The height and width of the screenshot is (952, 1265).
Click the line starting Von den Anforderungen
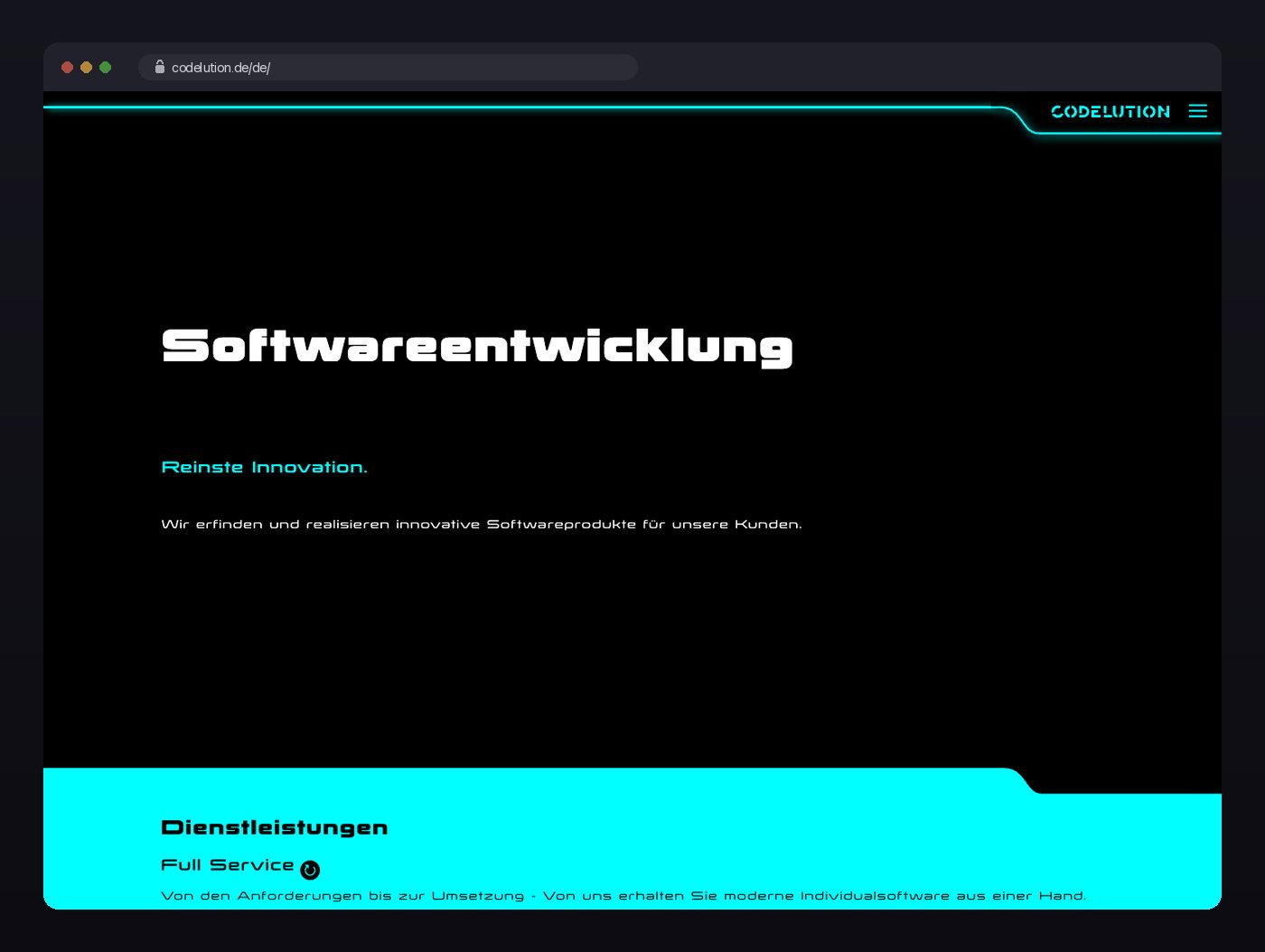coord(623,896)
